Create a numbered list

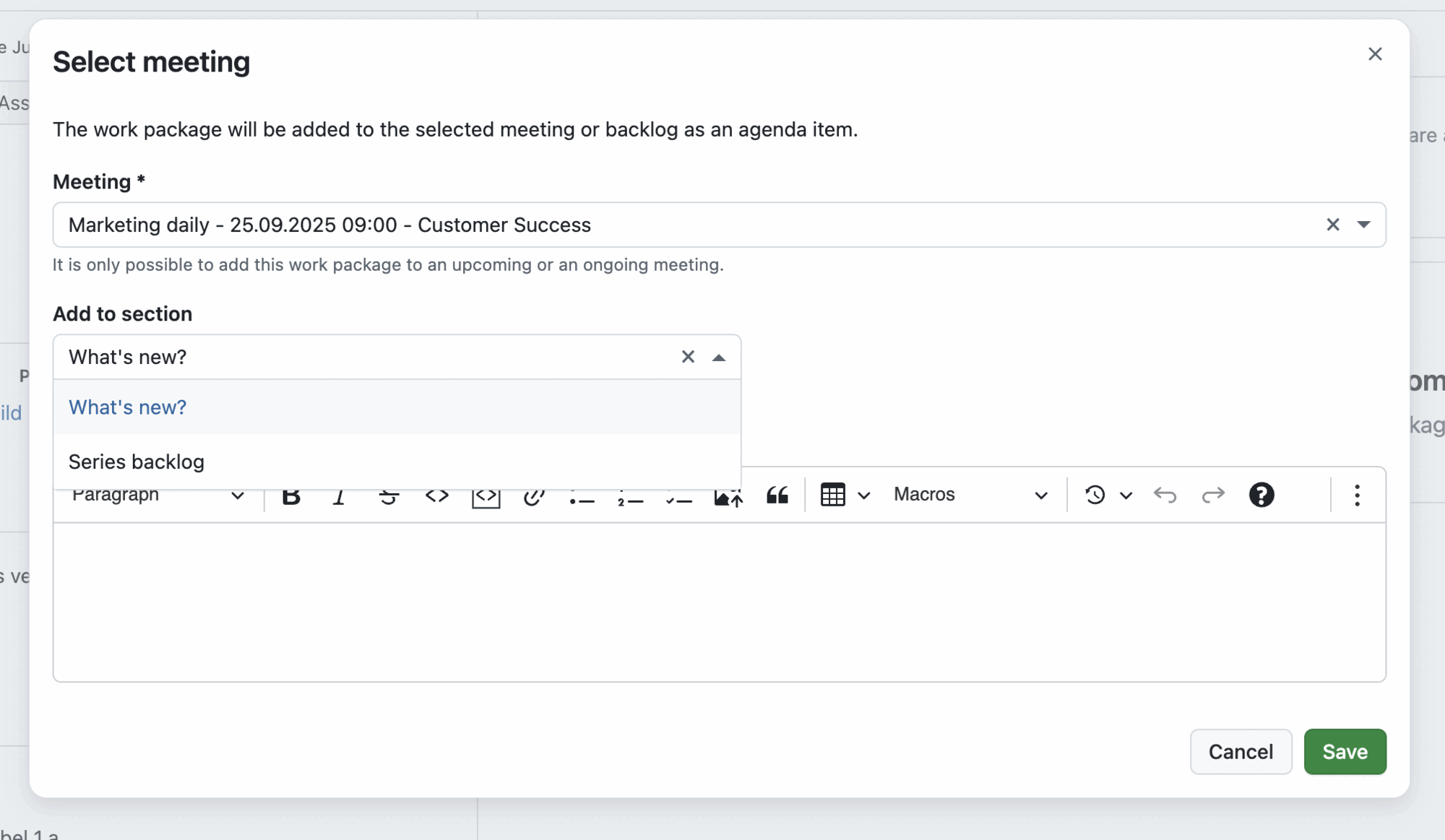click(630, 495)
